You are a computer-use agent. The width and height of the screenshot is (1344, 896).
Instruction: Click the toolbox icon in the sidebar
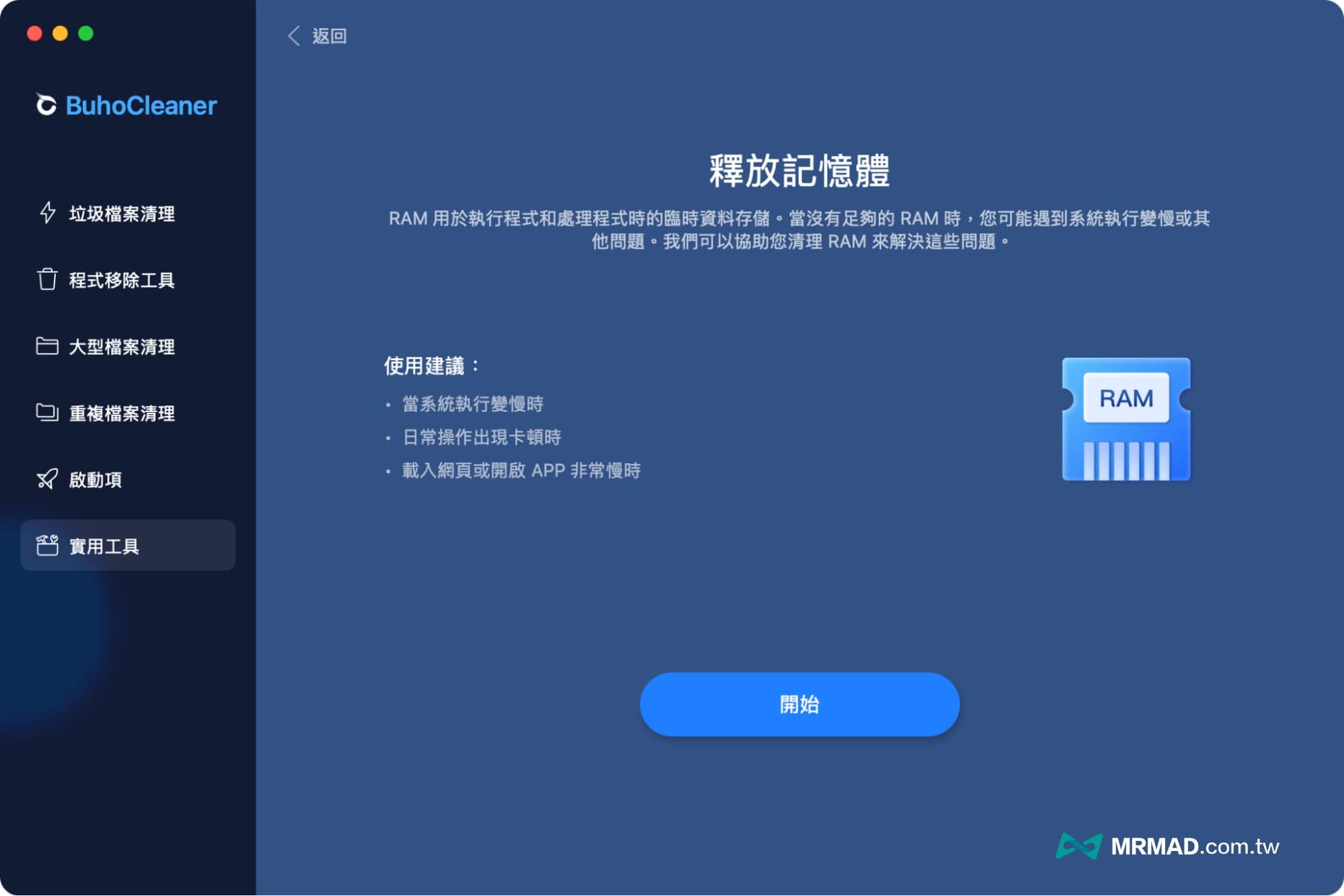[47, 545]
